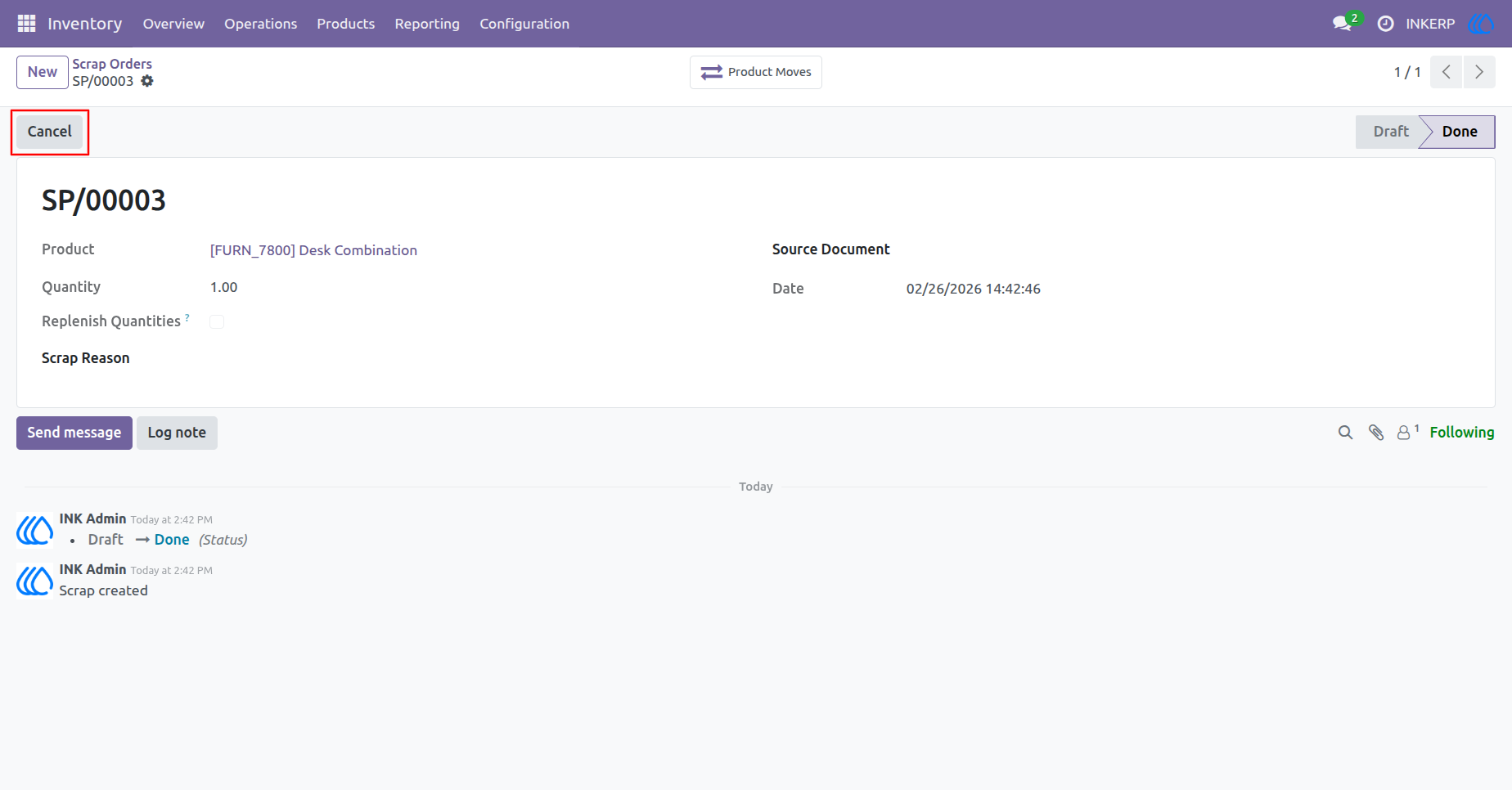Click the quantity value 1.00
Screen dimensions: 1512x790
coord(223,287)
